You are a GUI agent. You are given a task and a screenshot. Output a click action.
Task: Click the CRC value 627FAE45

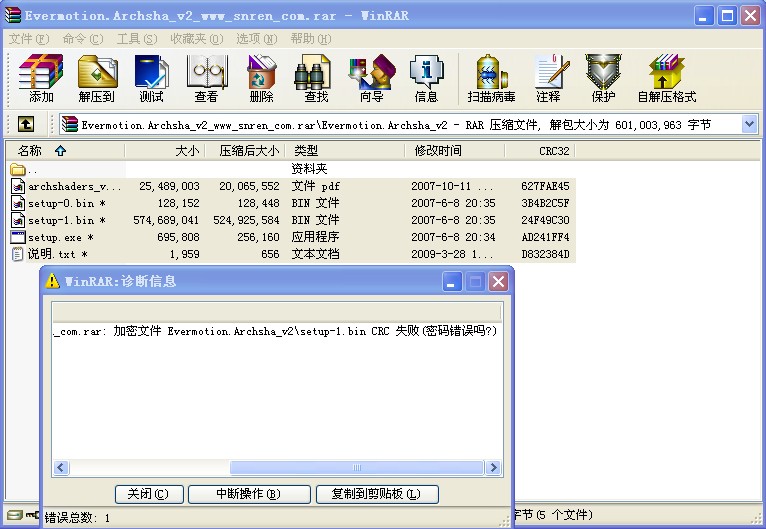point(545,186)
